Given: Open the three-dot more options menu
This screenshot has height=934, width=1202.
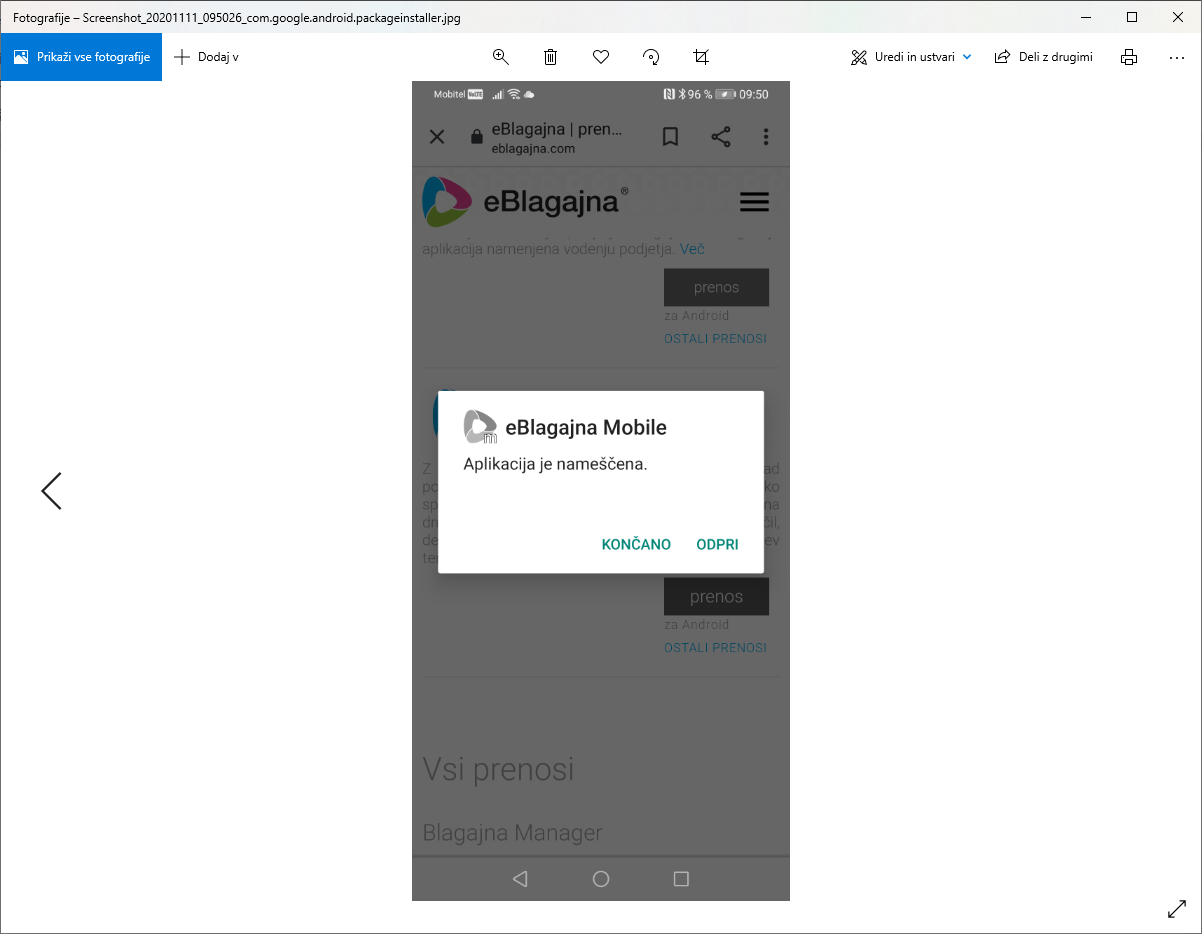Looking at the screenshot, I should [1177, 57].
